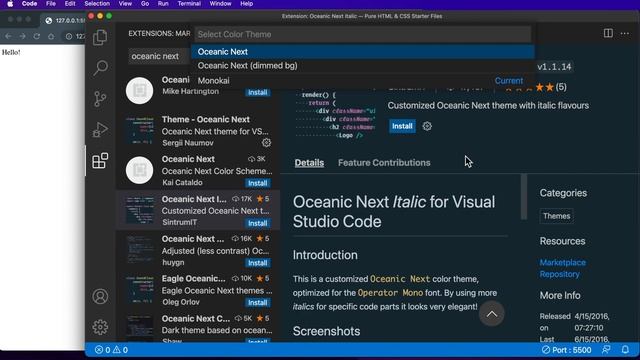Reload the page in background browser
This screenshot has width=640, height=360.
click(37, 36)
